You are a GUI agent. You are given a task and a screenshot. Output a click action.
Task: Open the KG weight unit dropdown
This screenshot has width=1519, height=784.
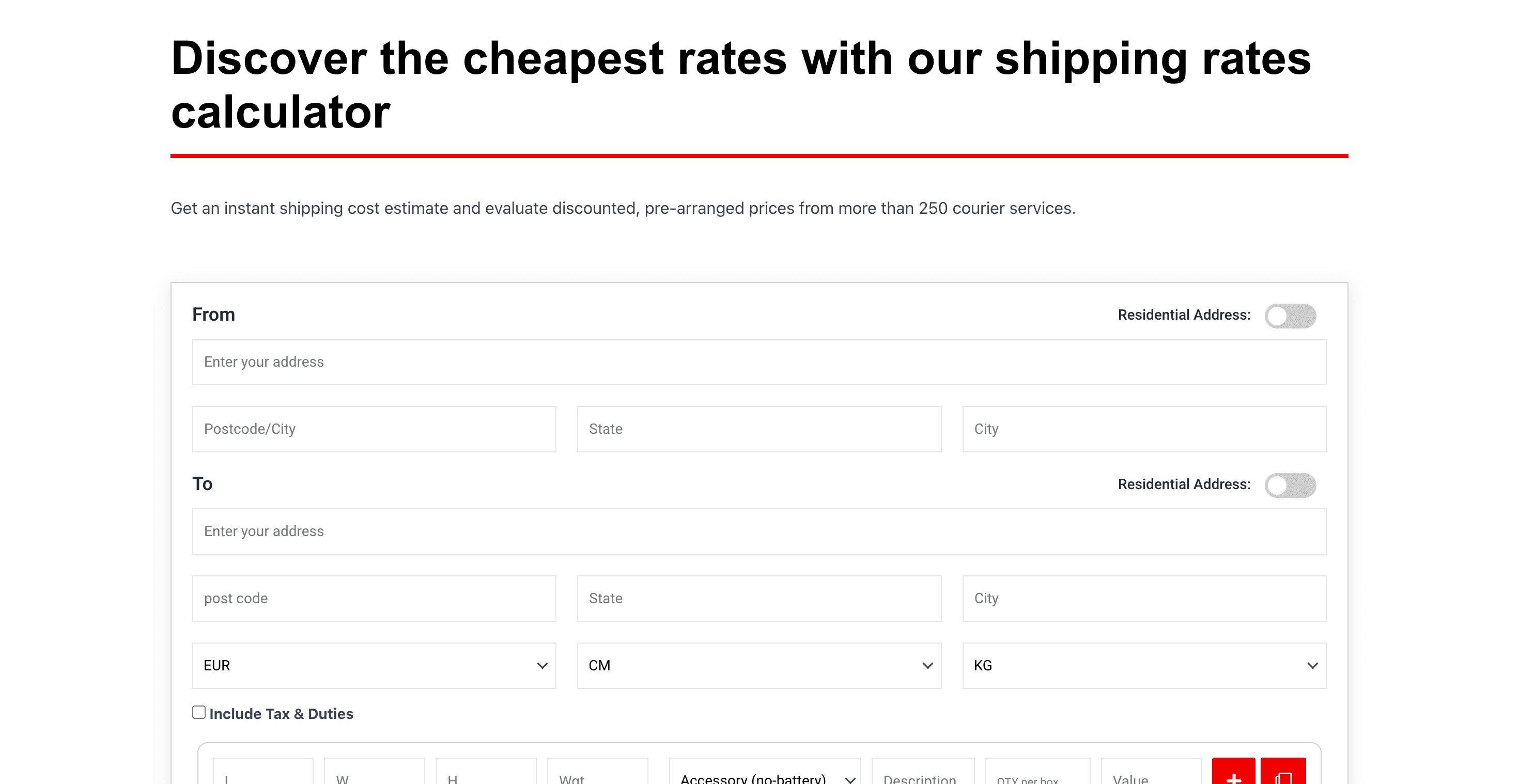[x=1144, y=666]
